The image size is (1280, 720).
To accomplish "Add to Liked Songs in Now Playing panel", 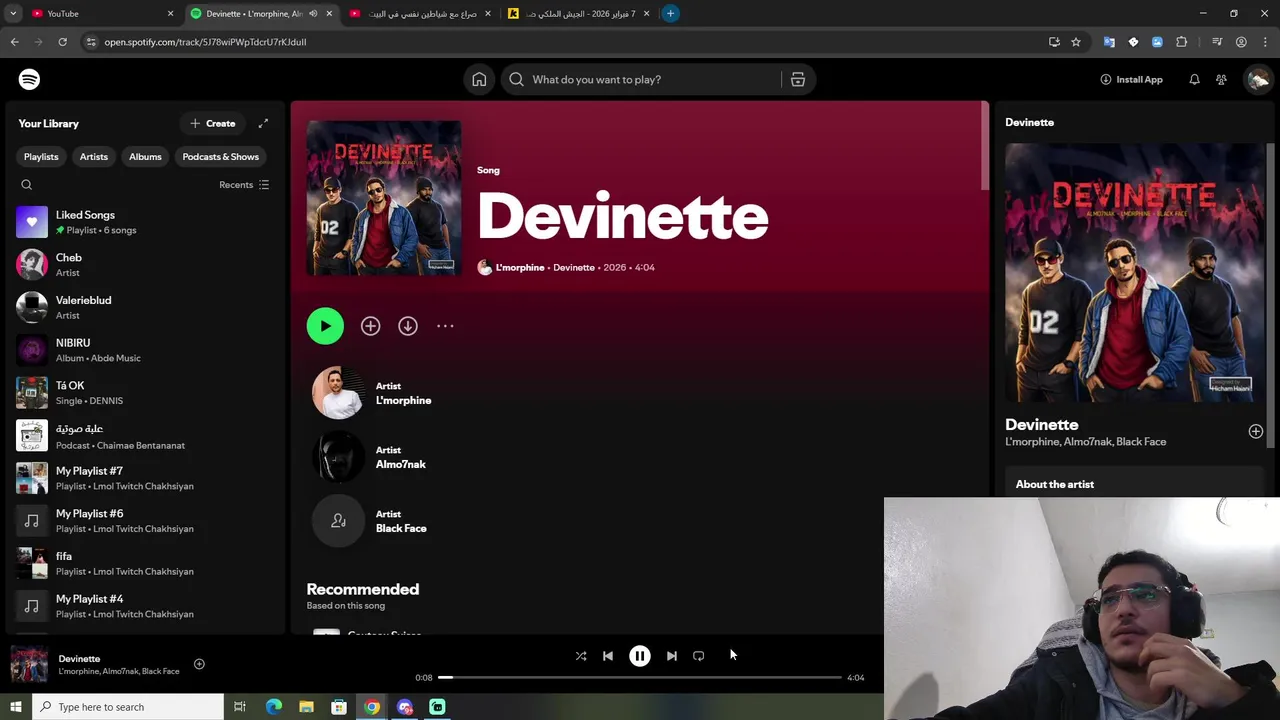I will 1255,431.
